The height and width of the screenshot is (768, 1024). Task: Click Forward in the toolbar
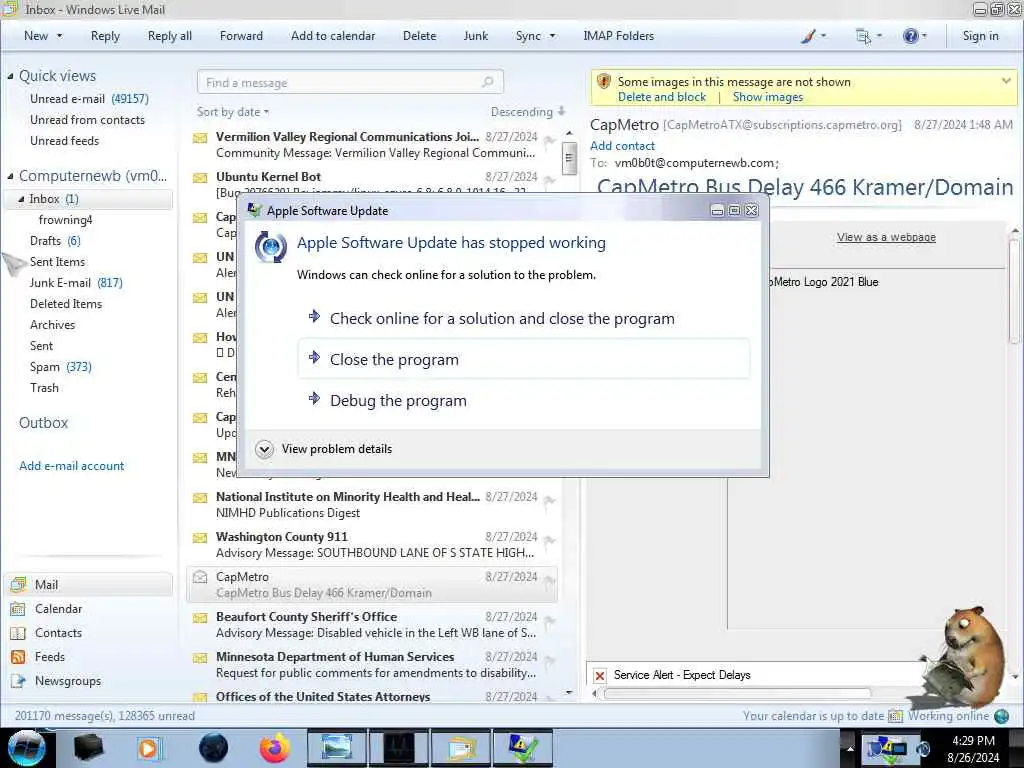pos(241,36)
